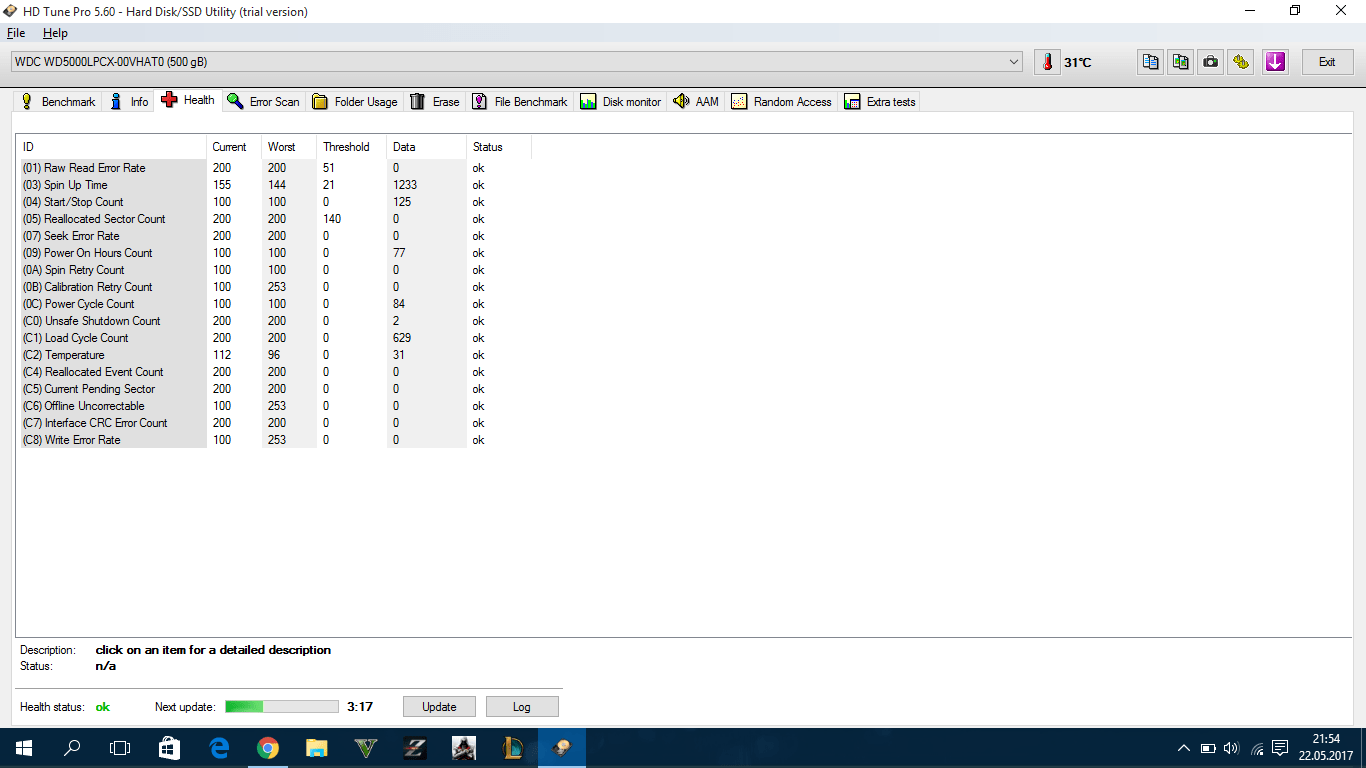Screen dimensions: 1366x768
Task: Open the Disk monitor tab
Action: coord(621,102)
